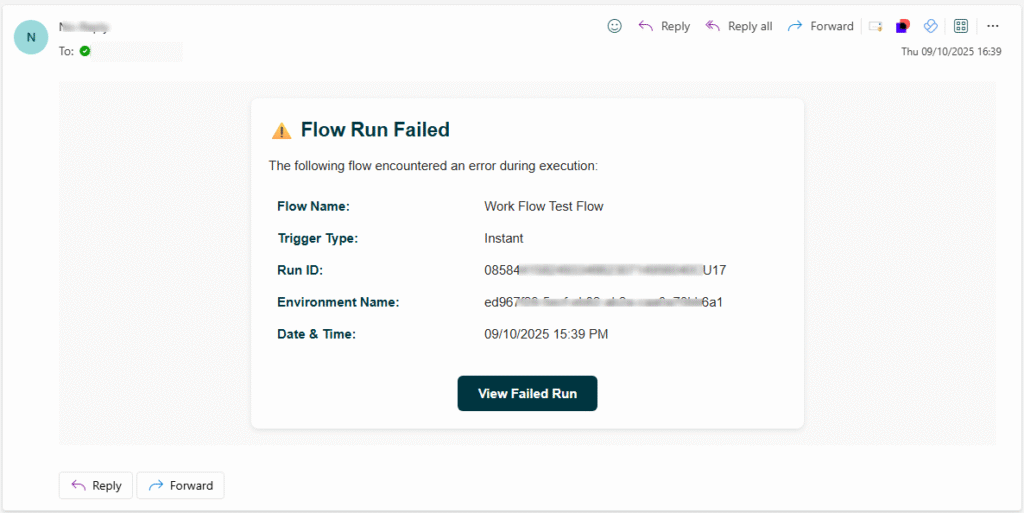Click the orange warning triangle icon
This screenshot has height=513, width=1024.
point(282,131)
